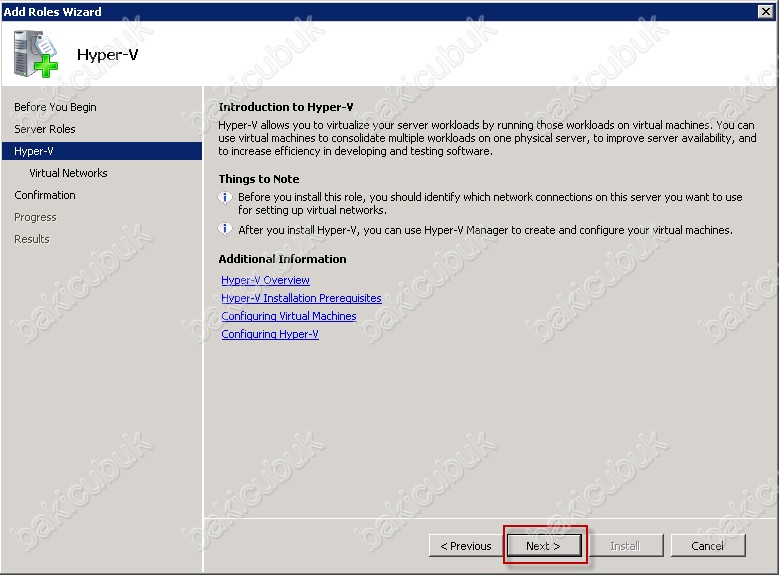
Task: Select the Progress step
Action: tap(35, 217)
